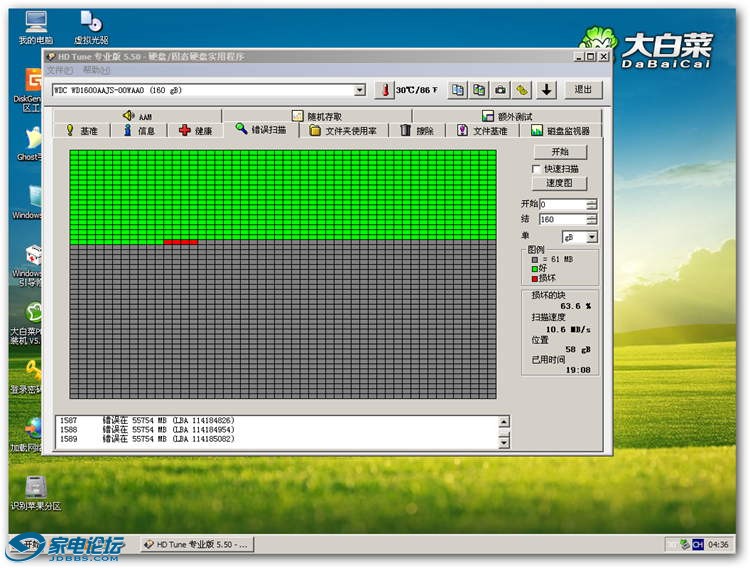This screenshot has height=568, width=750.
Task: Open the 文件夹使用率 tab
Action: click(343, 131)
